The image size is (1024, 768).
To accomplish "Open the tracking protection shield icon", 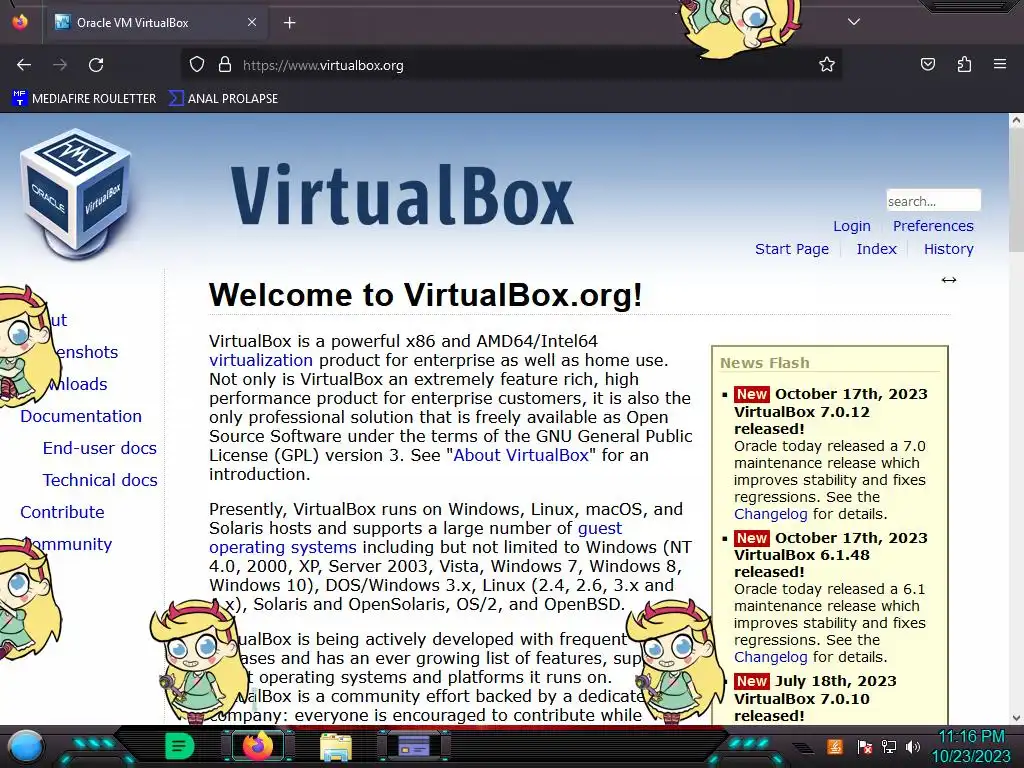I will [197, 65].
